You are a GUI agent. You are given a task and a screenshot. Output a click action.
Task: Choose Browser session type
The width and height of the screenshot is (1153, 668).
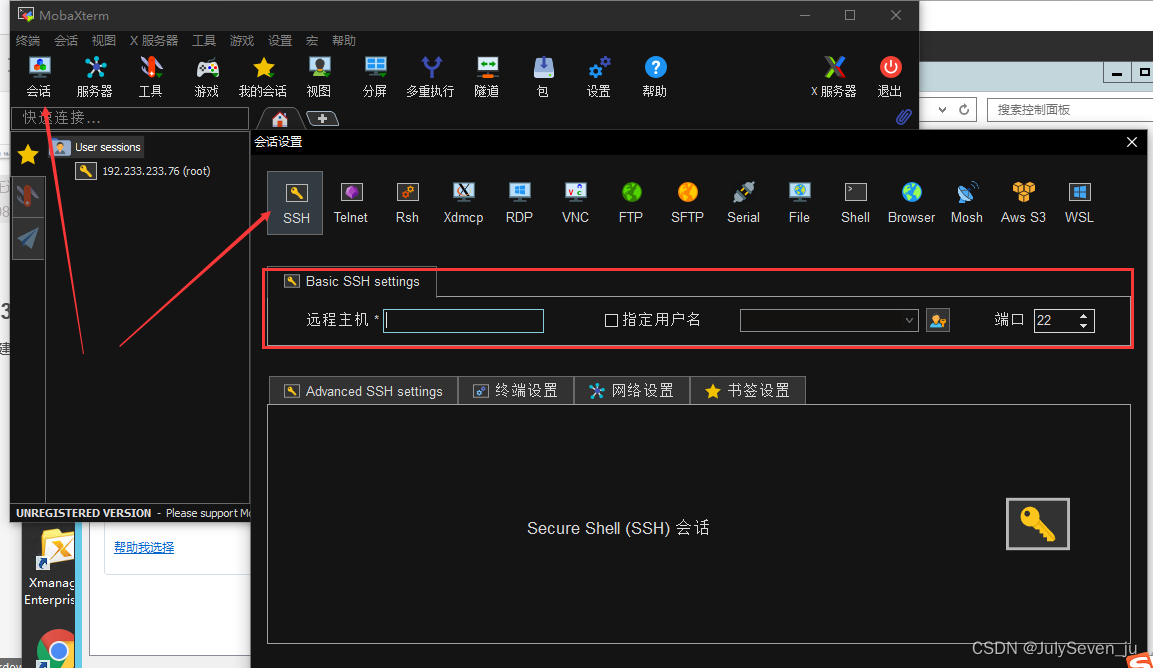pos(911,203)
